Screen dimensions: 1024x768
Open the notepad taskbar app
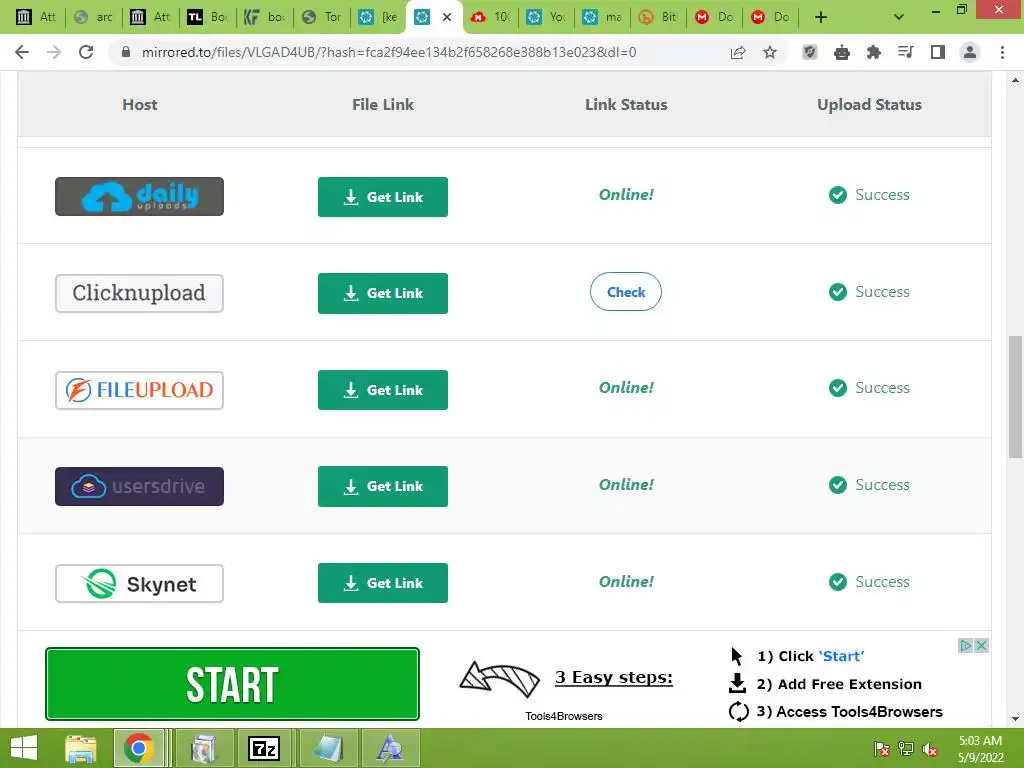point(328,748)
